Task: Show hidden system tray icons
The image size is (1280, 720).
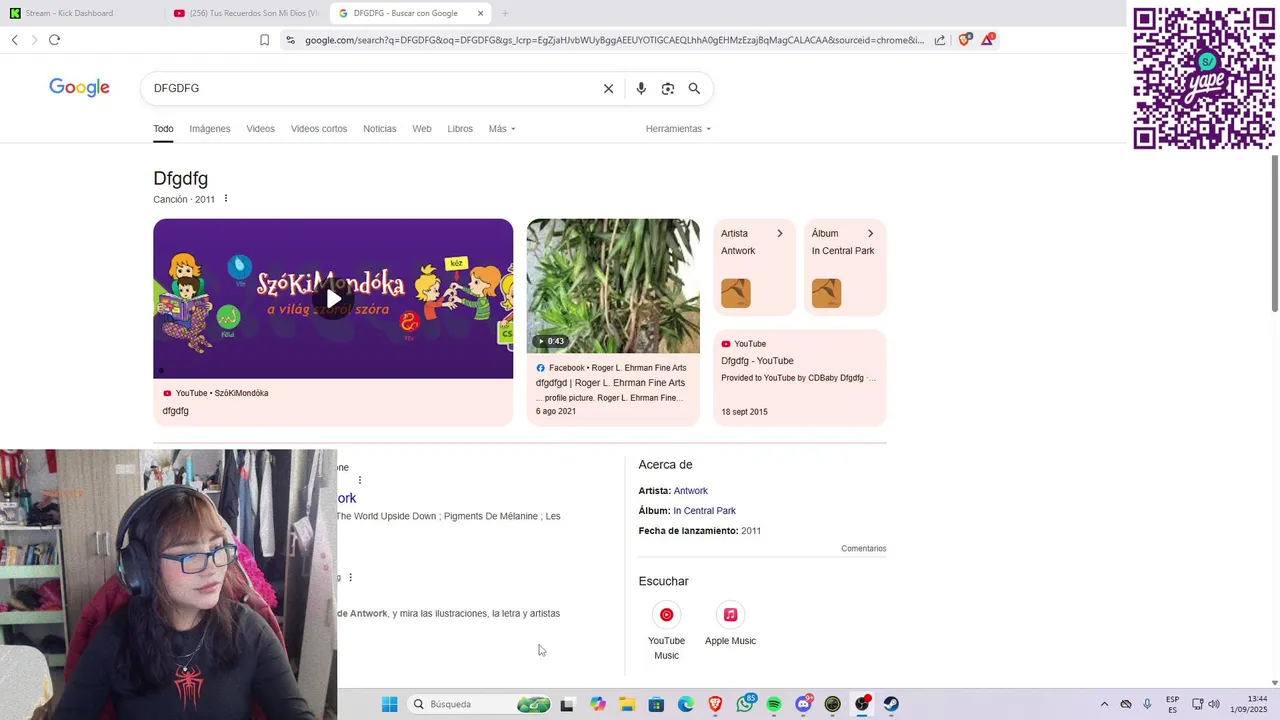Action: click(1104, 704)
